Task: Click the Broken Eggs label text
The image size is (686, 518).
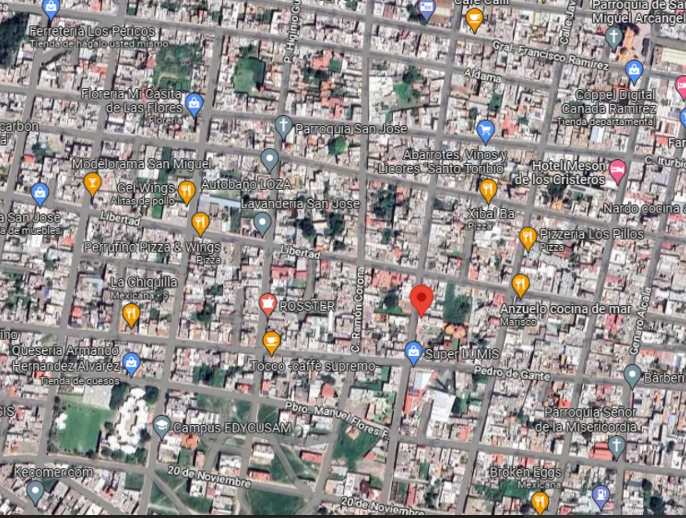Action: pos(525,472)
